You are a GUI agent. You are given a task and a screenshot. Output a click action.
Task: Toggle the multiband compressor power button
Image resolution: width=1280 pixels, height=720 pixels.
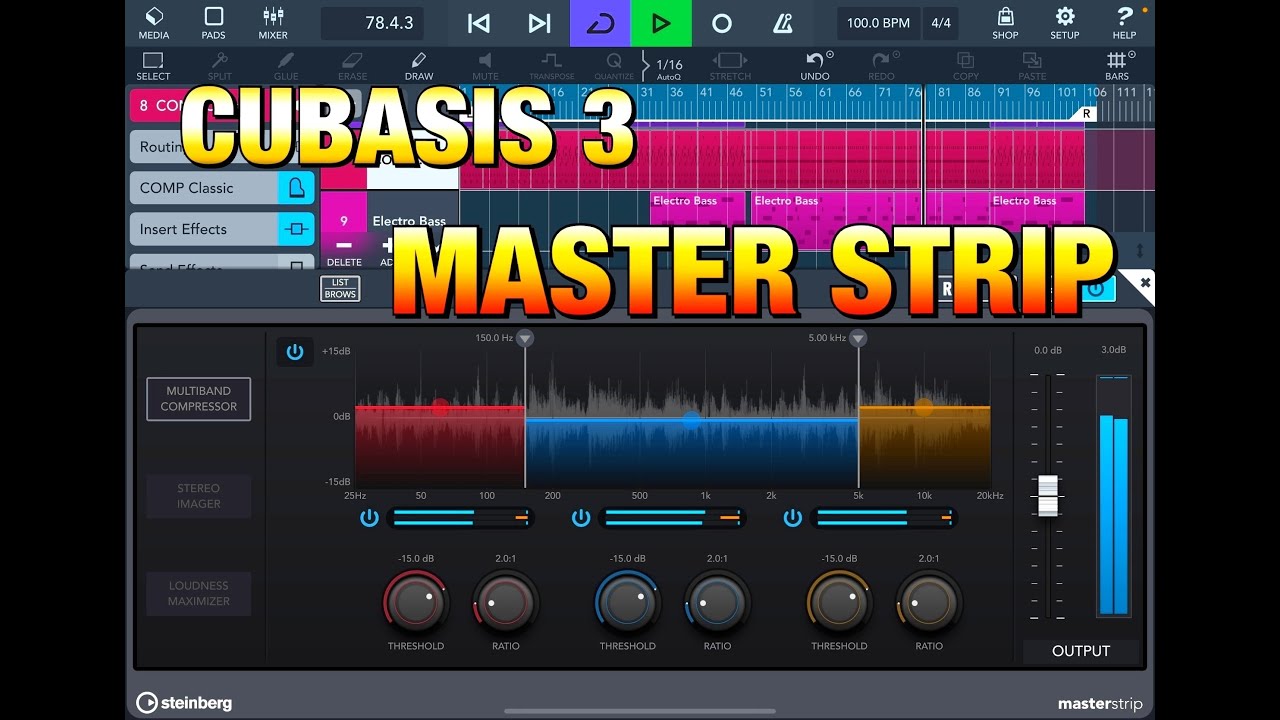[x=295, y=352]
